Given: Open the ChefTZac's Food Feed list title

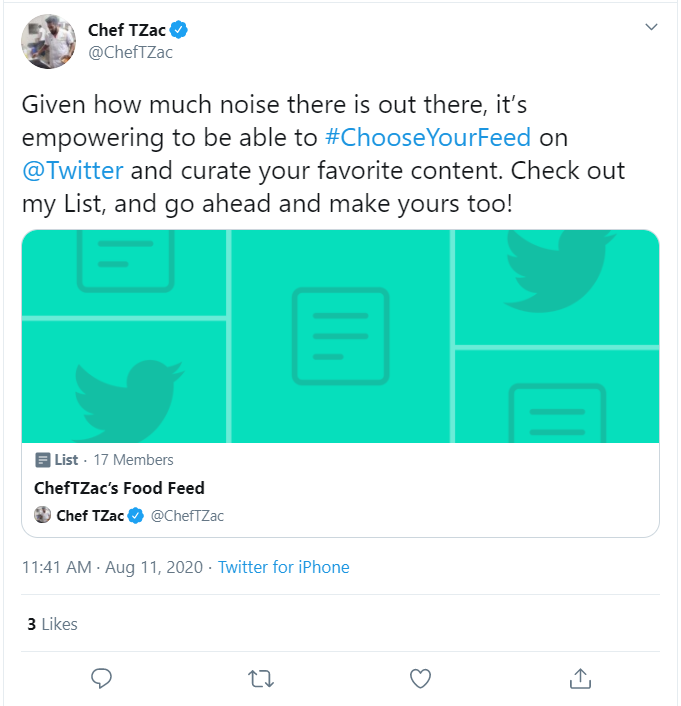Looking at the screenshot, I should (x=119, y=488).
